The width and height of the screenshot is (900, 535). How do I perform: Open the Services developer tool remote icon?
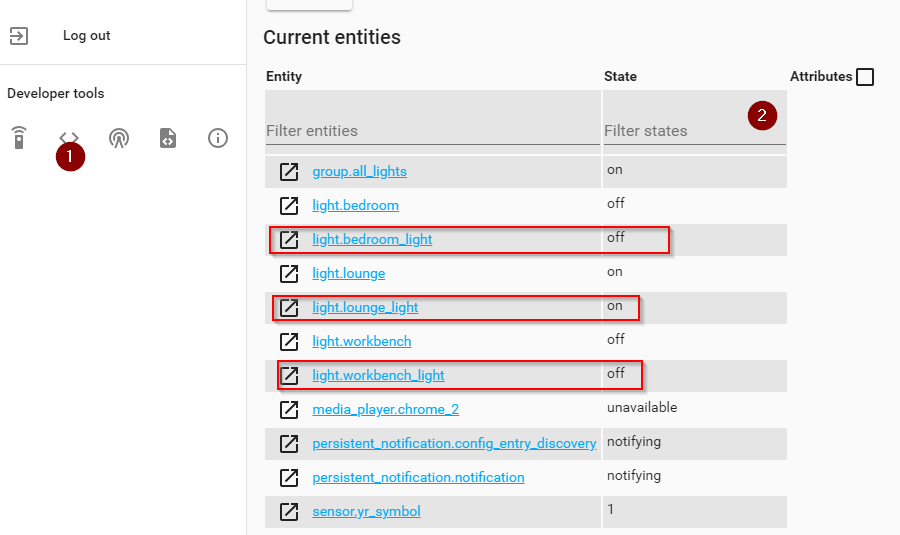click(x=18, y=138)
